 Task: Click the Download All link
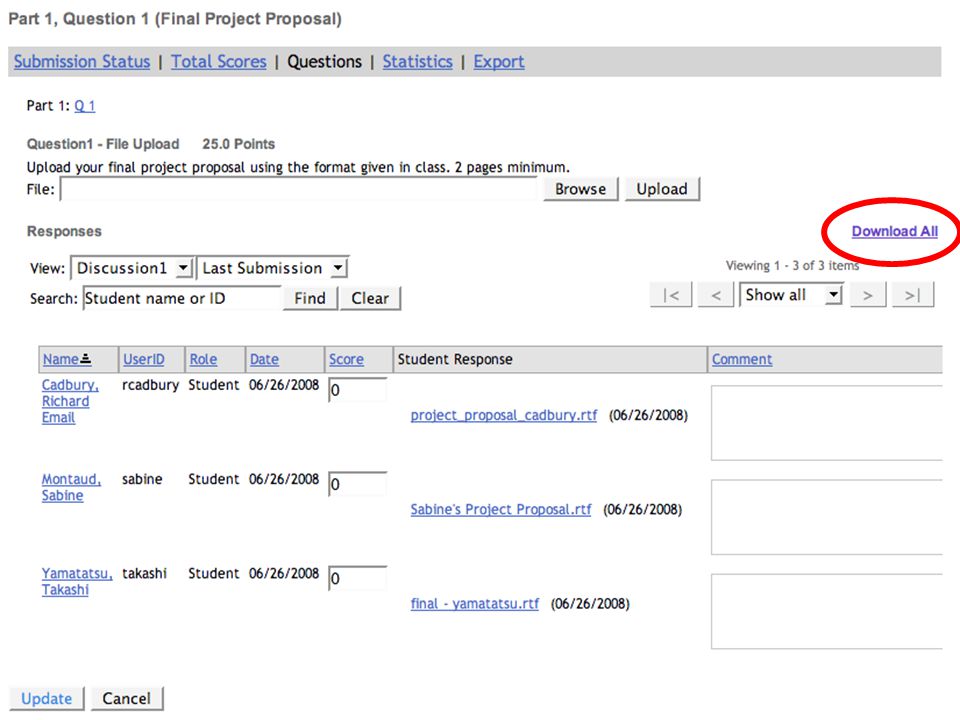894,231
